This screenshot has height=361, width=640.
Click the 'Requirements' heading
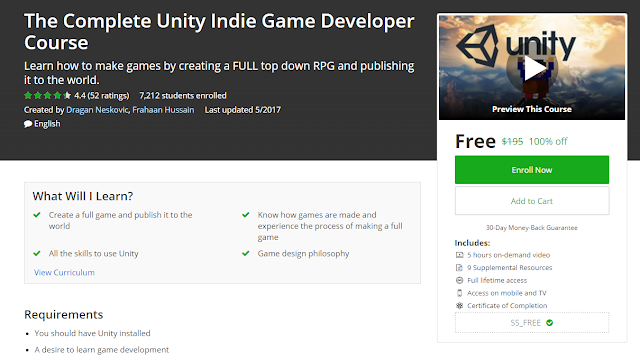pos(64,314)
